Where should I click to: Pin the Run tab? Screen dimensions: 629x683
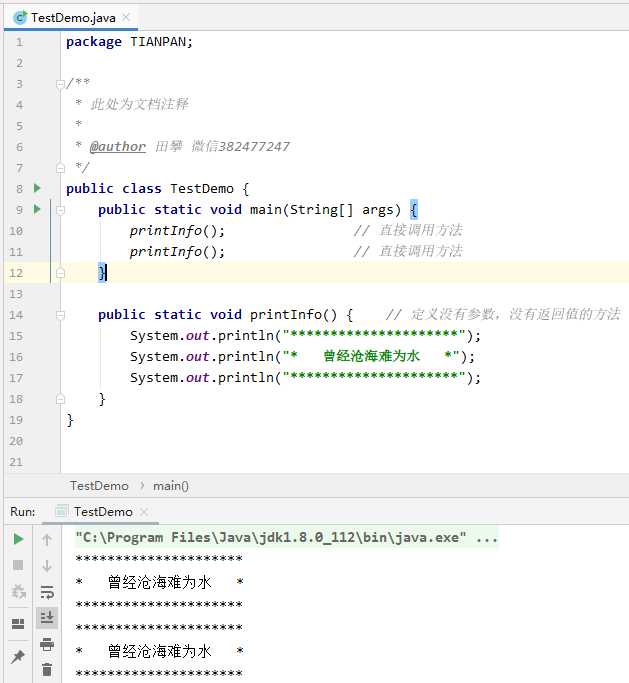(x=18, y=656)
